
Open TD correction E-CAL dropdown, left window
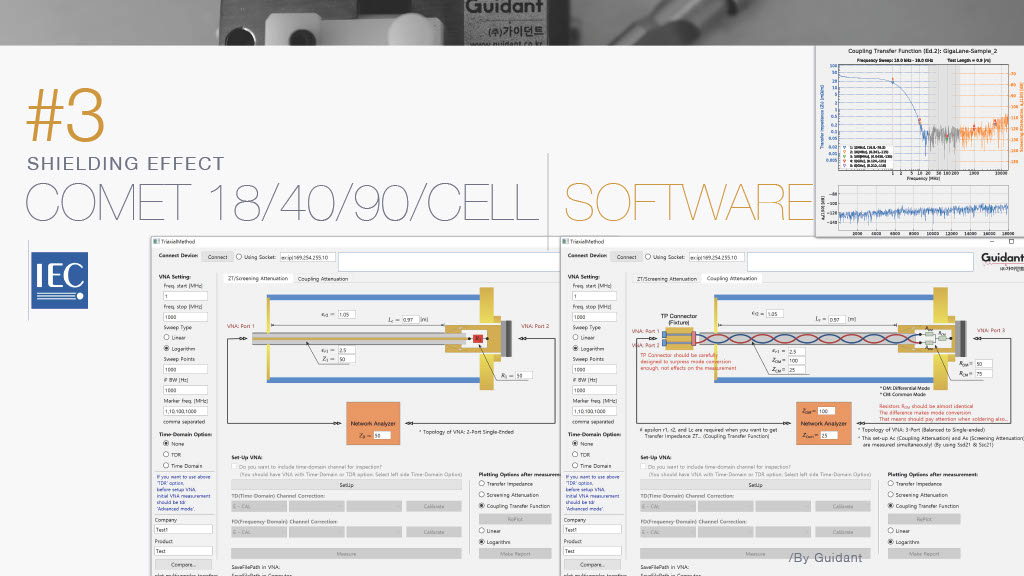[259, 506]
